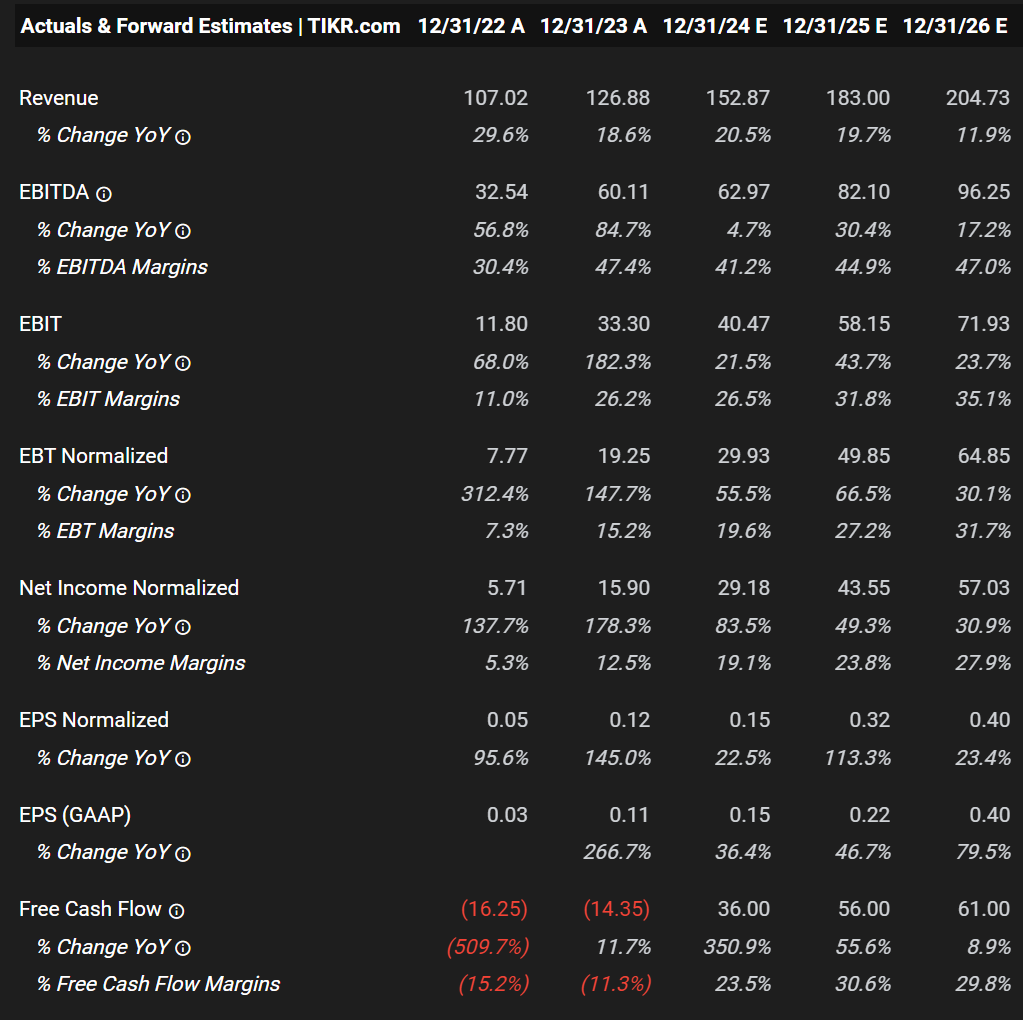Select the negative (16.25) free cash flow value
The image size is (1023, 1020).
(x=494, y=909)
